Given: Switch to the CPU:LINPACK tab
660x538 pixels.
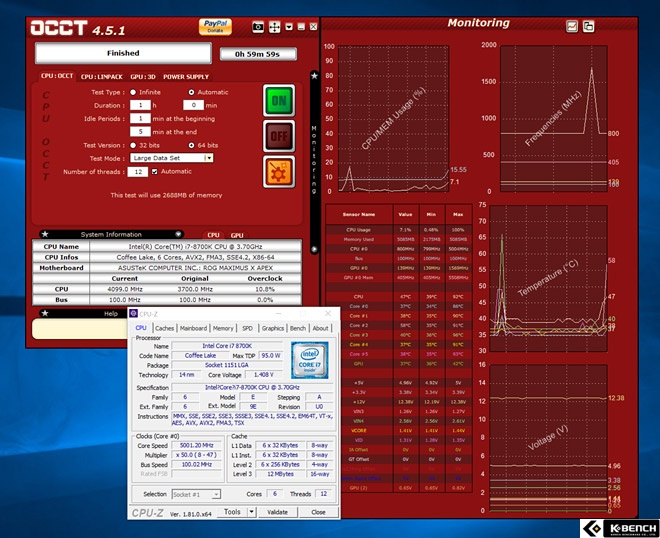Looking at the screenshot, I should (101, 77).
